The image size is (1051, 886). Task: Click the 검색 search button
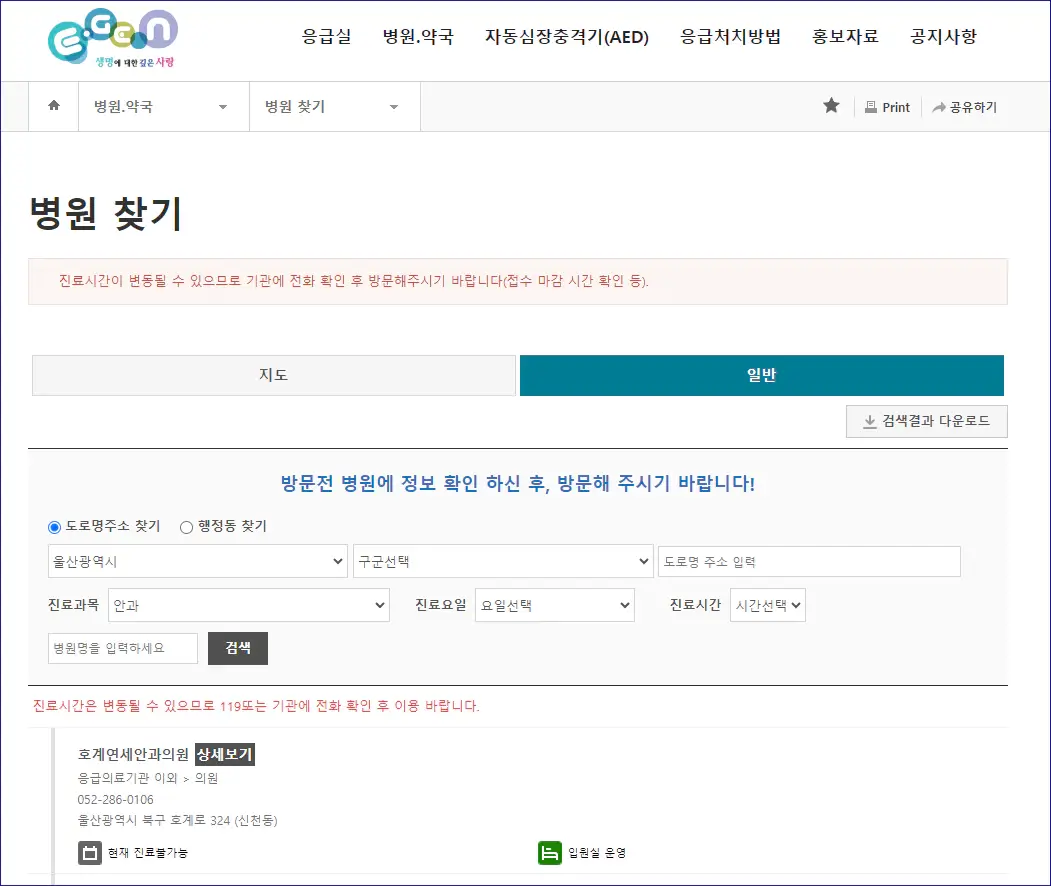237,648
